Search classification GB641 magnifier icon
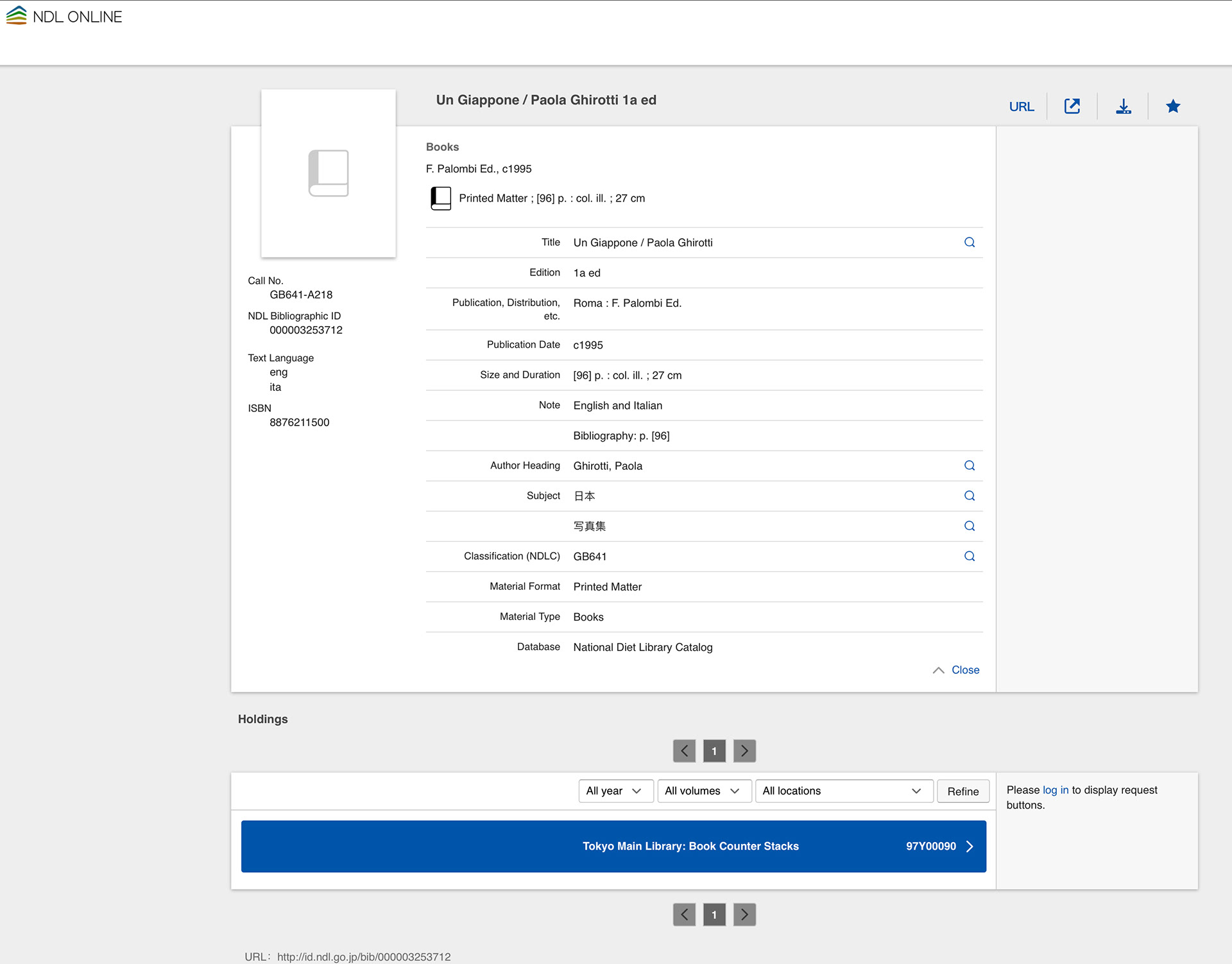Viewport: 1232px width, 964px height. click(969, 556)
